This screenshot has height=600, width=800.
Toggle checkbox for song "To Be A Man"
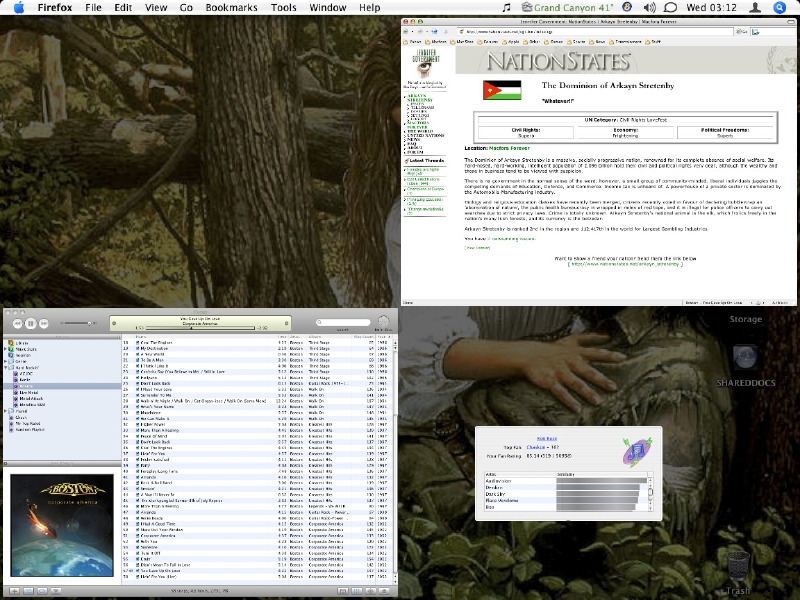[138, 358]
